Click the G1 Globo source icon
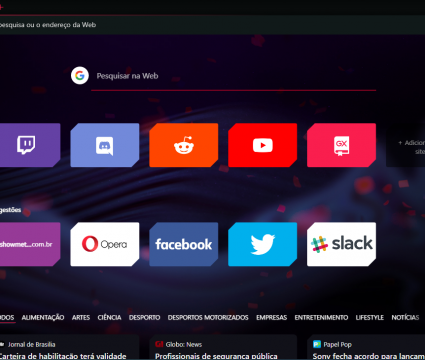Image resolution: width=425 pixels, height=360 pixels. tap(159, 344)
